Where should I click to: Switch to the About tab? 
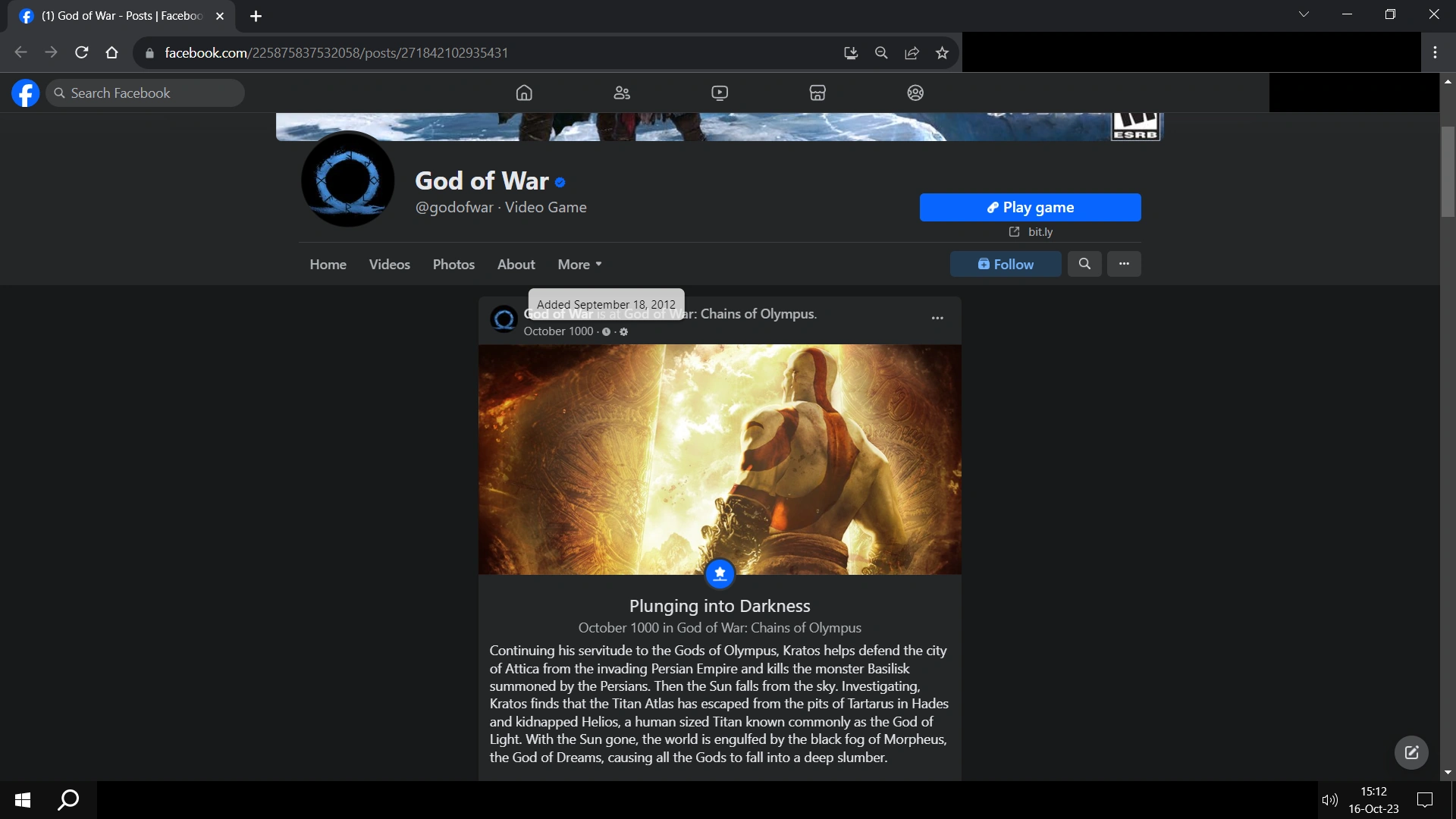coord(516,265)
